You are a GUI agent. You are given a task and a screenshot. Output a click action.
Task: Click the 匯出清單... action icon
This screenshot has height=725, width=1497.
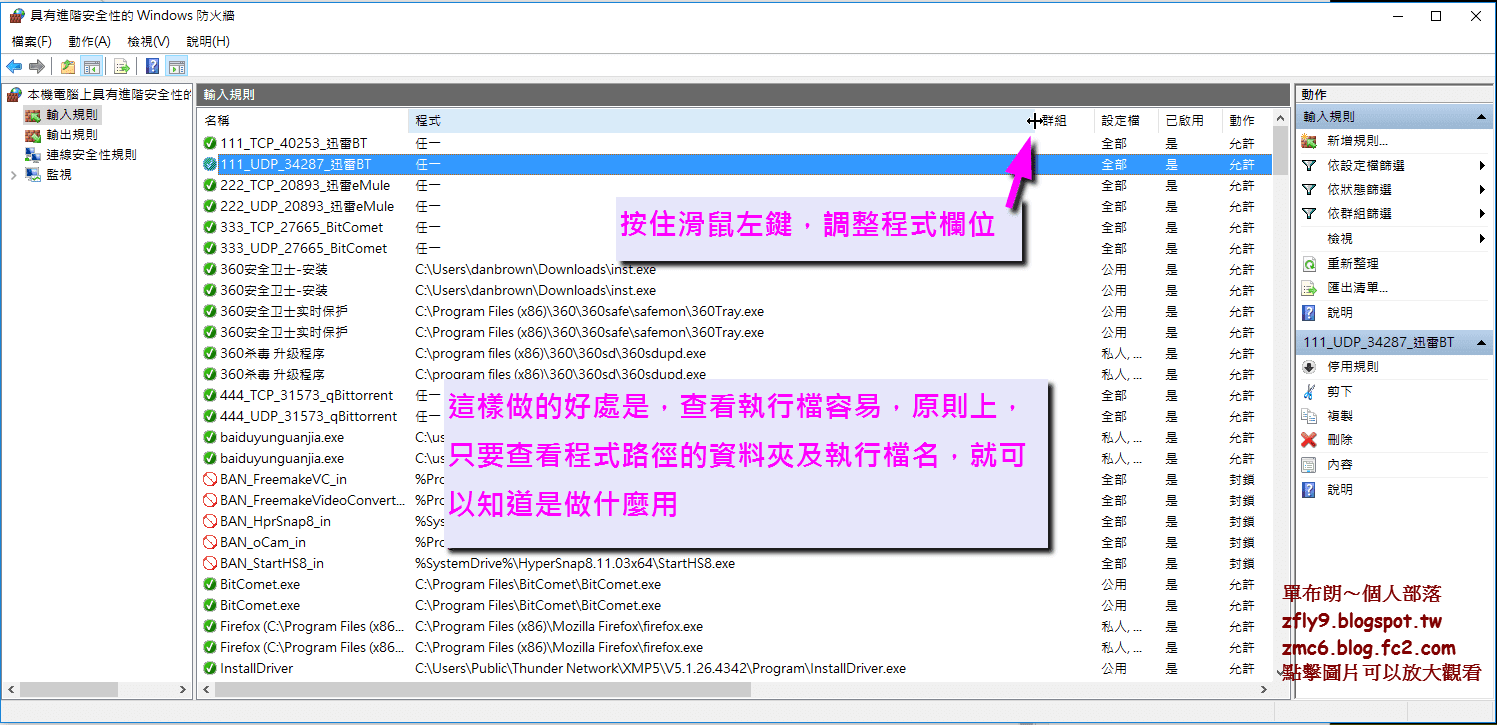1309,288
